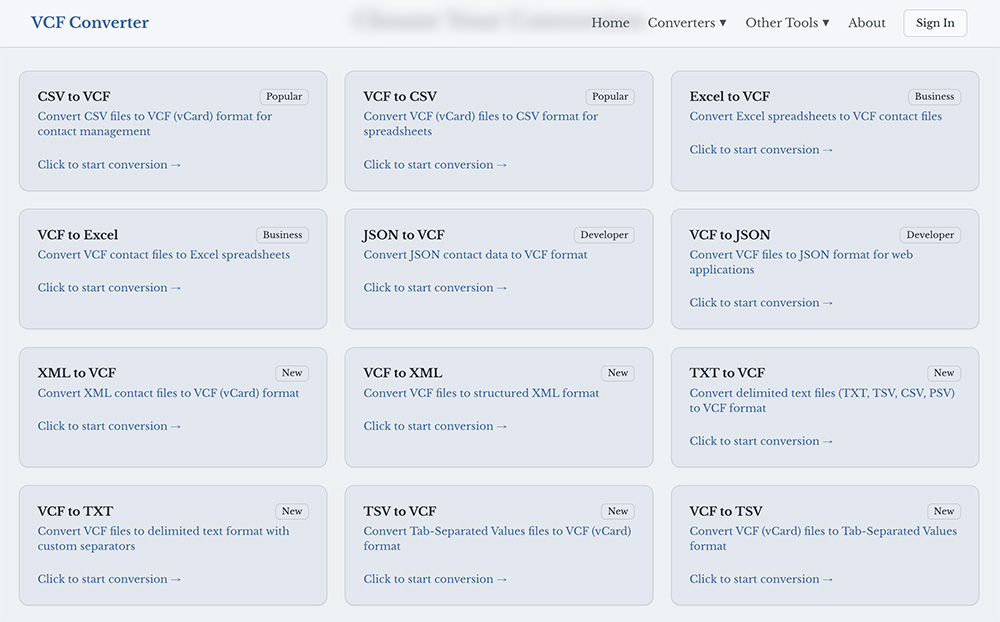The width and height of the screenshot is (1000, 622).
Task: Start conversion in the VCF to JSON card
Action: point(761,302)
